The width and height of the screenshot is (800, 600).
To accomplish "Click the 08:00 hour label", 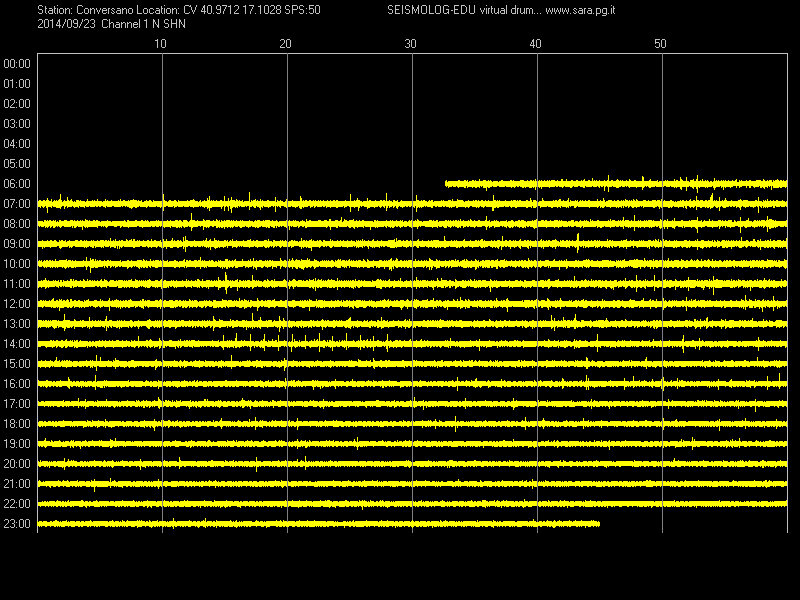I will pos(17,224).
